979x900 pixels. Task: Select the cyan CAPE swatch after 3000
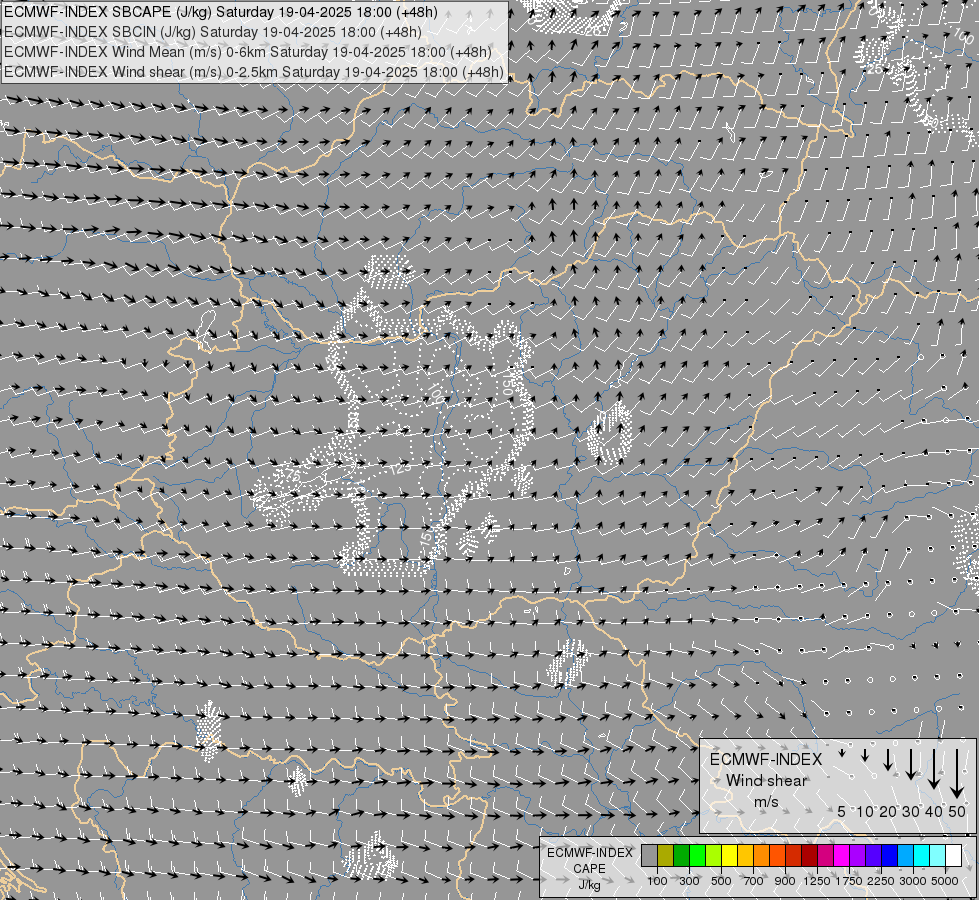click(x=922, y=856)
